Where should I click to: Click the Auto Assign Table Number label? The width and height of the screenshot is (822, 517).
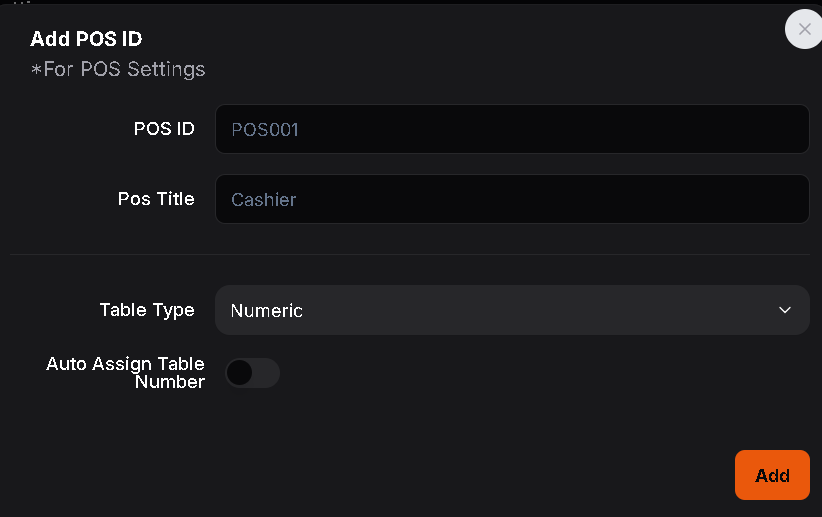point(125,372)
